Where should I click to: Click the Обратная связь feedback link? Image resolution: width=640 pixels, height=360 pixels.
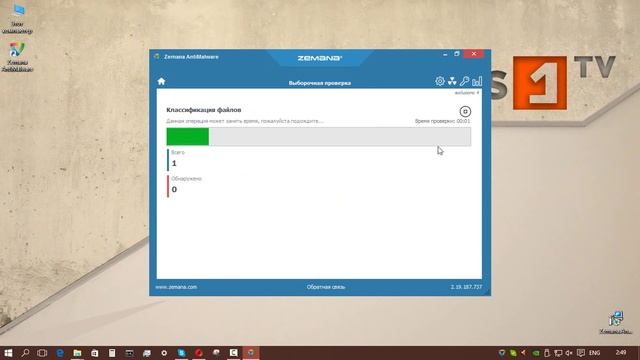[x=326, y=287]
